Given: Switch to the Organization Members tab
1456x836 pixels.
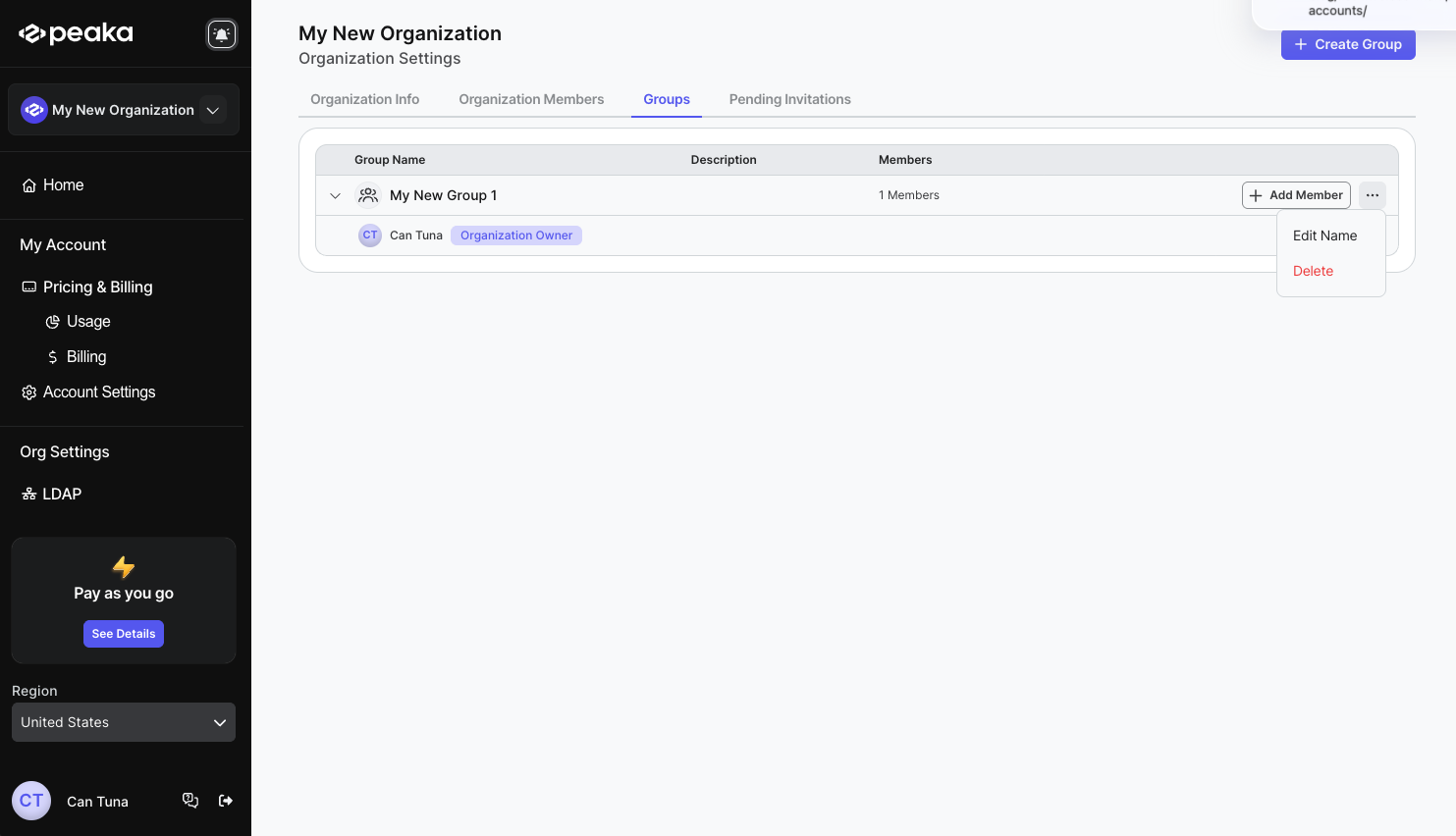Looking at the screenshot, I should coord(531,99).
